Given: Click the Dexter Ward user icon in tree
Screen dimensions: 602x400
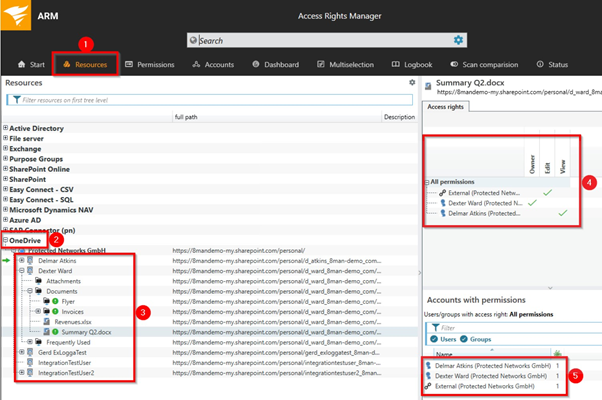Looking at the screenshot, I should 30,271.
